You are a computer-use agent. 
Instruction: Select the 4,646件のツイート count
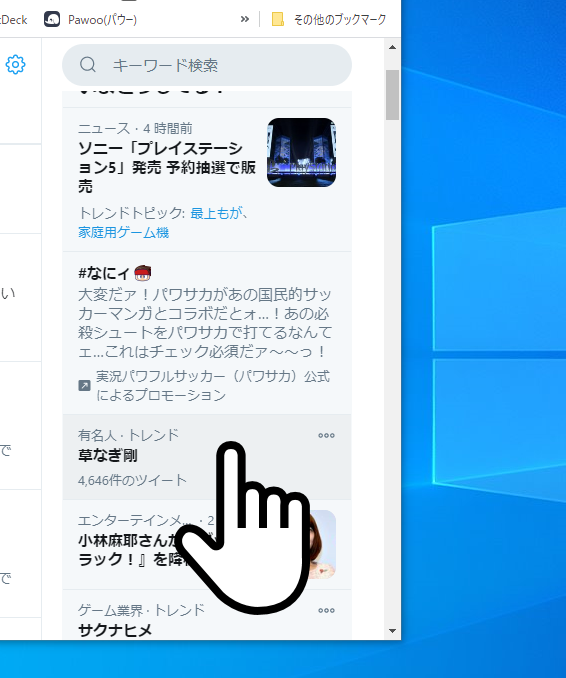pos(132,480)
